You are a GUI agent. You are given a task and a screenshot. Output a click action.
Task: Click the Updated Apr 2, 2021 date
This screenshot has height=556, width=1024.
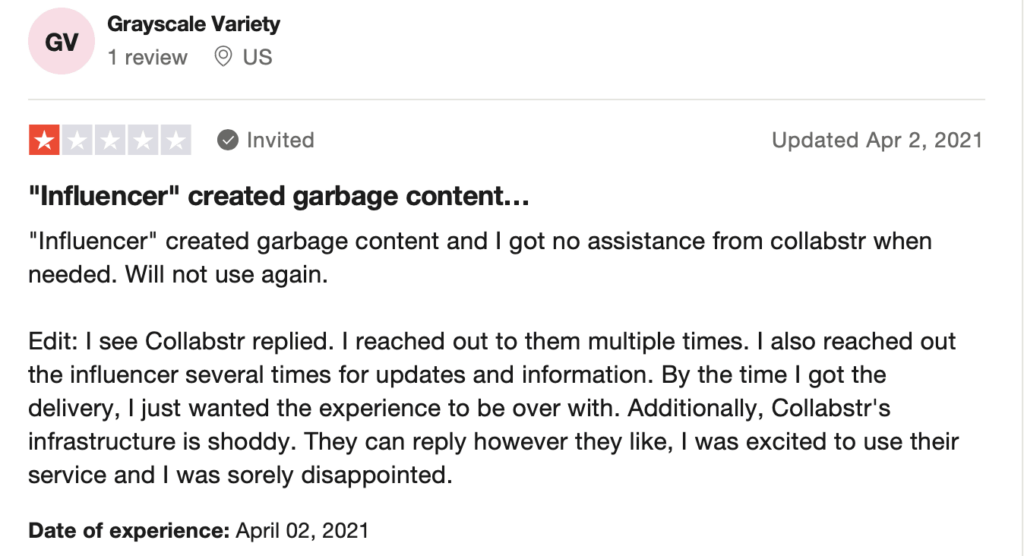[877, 140]
